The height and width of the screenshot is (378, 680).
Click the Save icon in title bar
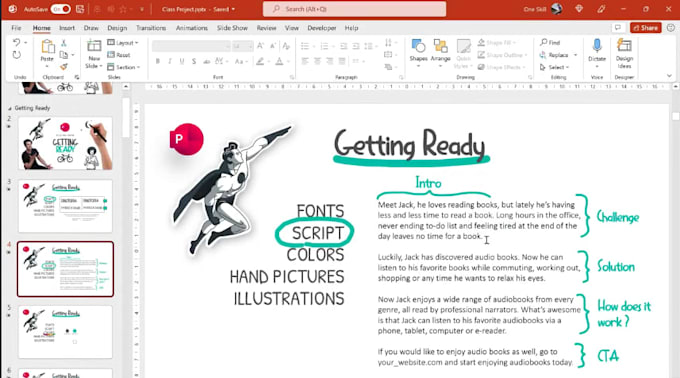coord(80,9)
